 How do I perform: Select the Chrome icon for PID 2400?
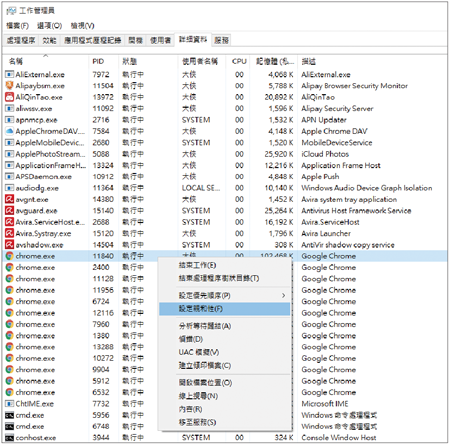click(x=9, y=267)
